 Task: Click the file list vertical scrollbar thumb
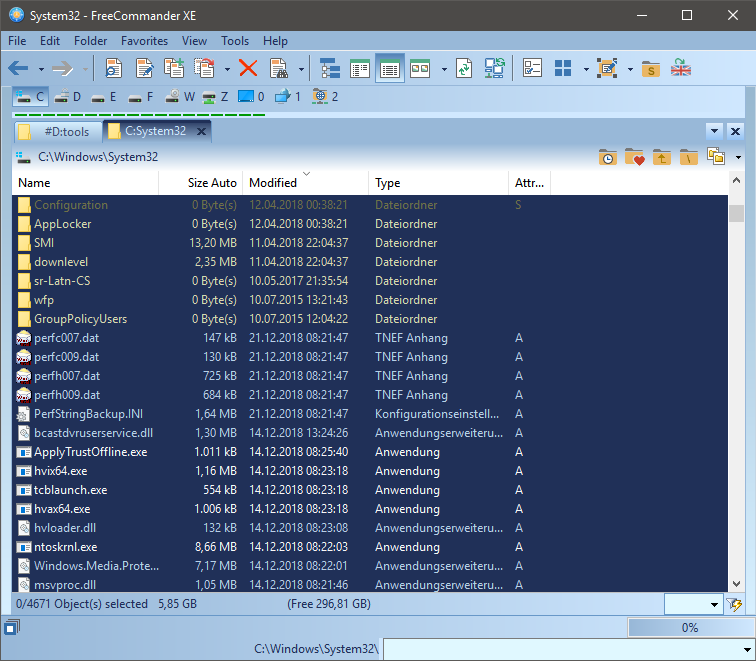736,213
